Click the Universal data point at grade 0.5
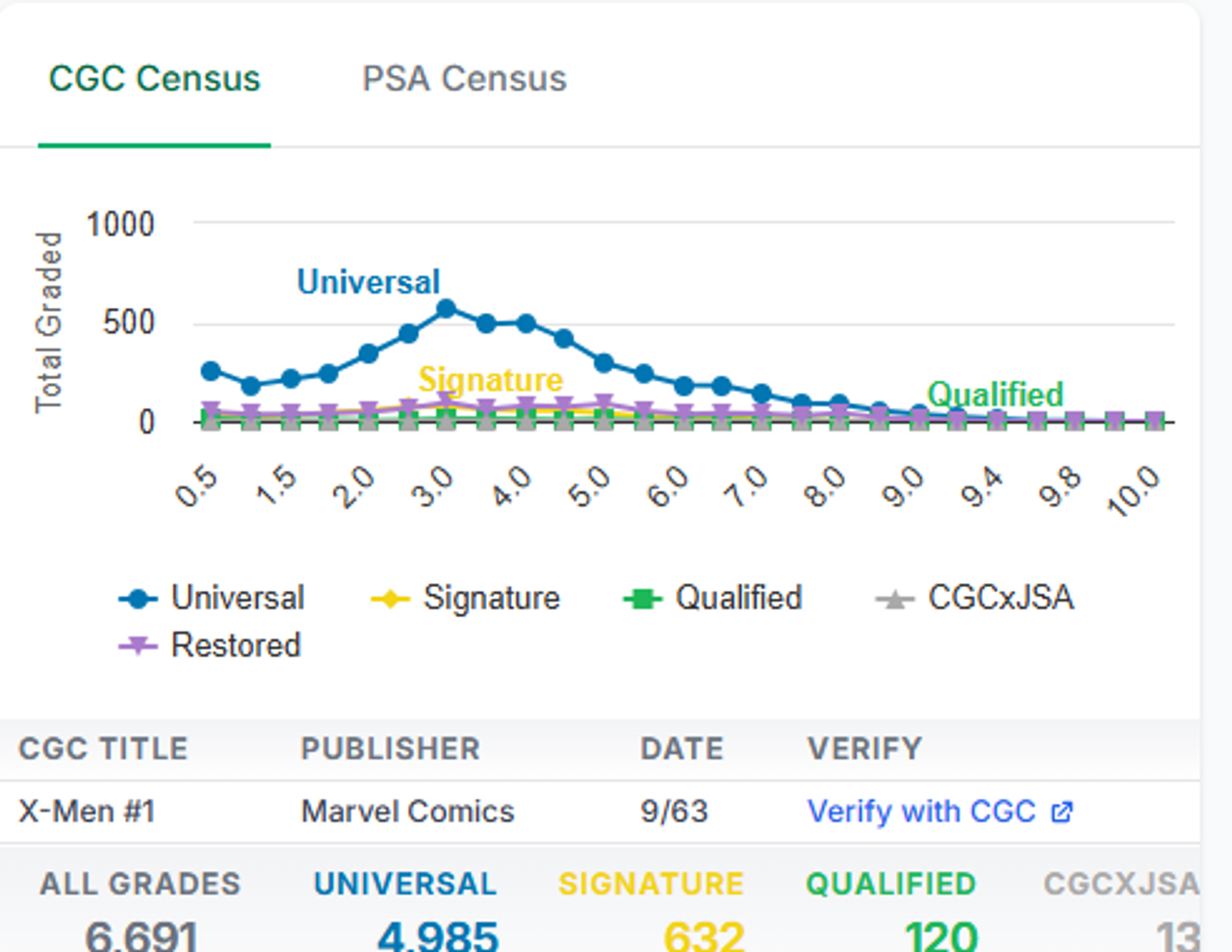The width and height of the screenshot is (1232, 952). (x=211, y=371)
